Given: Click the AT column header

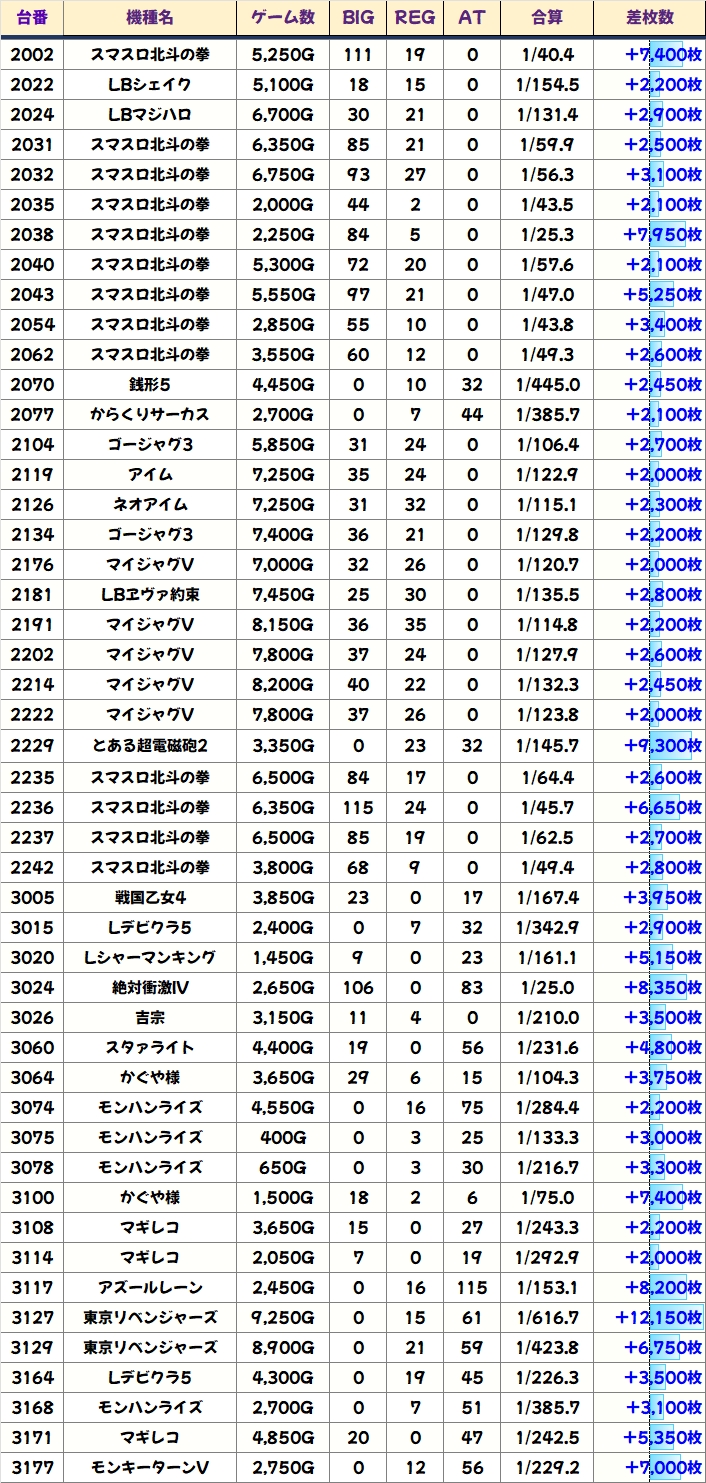Looking at the screenshot, I should tap(471, 18).
